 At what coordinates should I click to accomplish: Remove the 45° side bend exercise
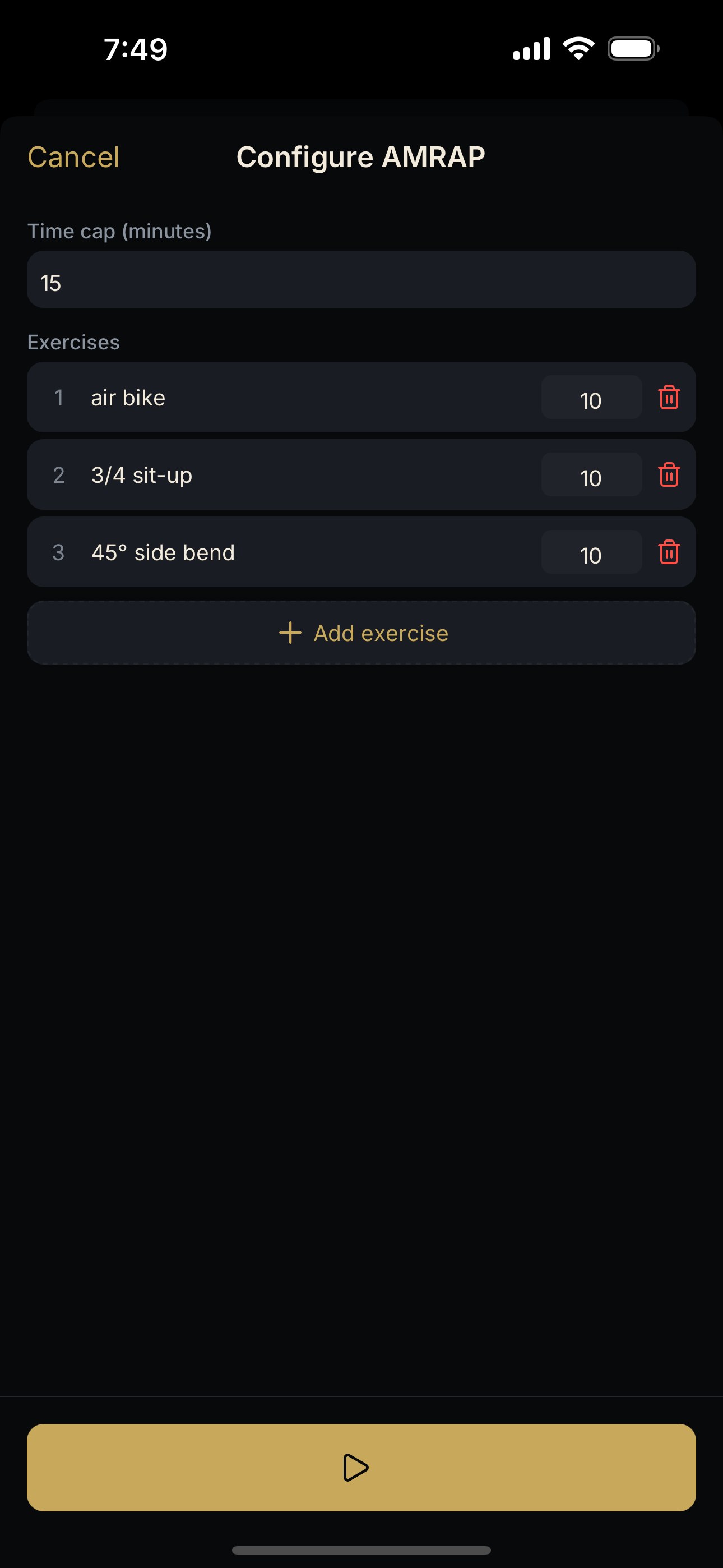669,552
